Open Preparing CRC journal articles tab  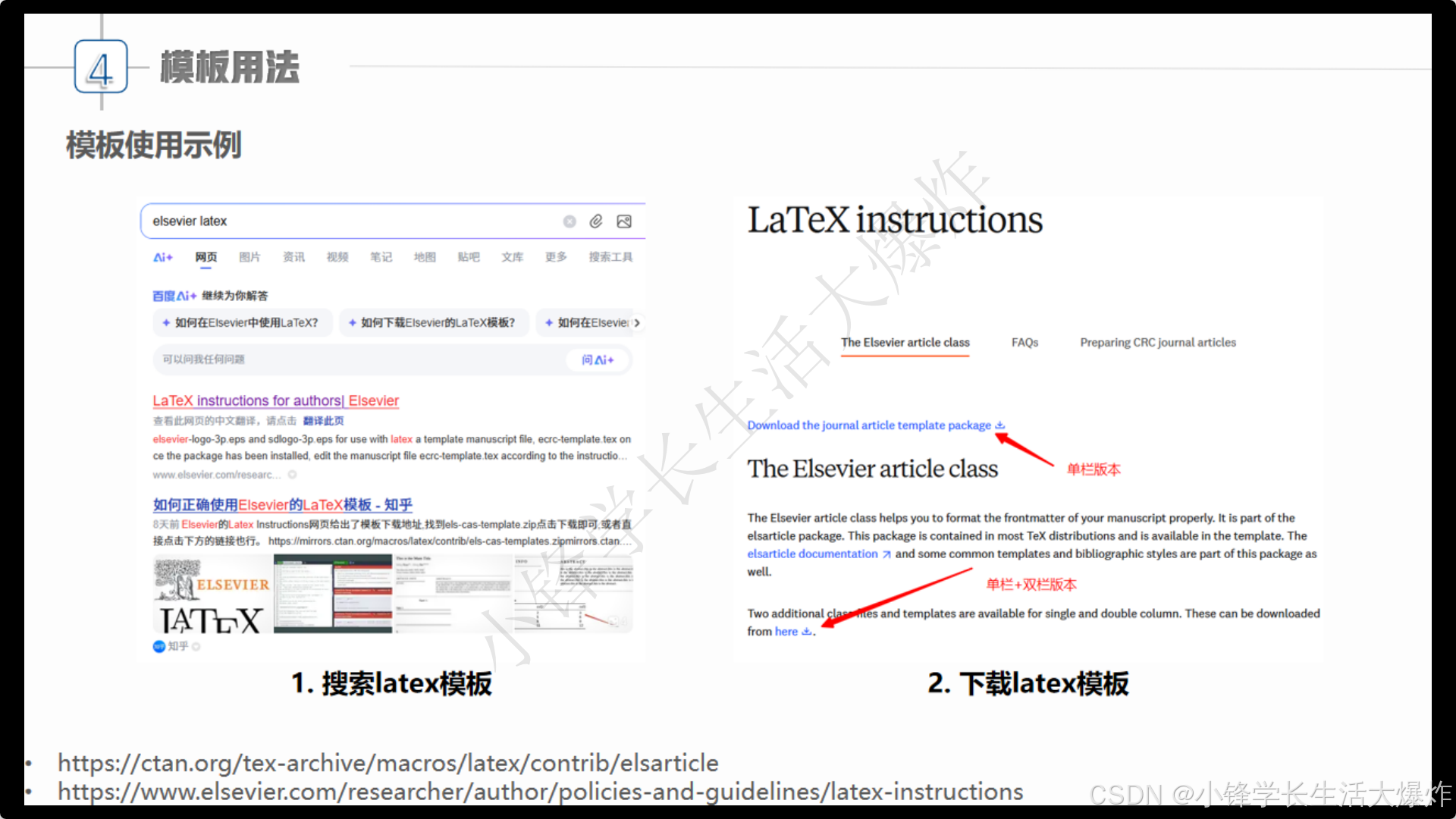tap(1158, 343)
